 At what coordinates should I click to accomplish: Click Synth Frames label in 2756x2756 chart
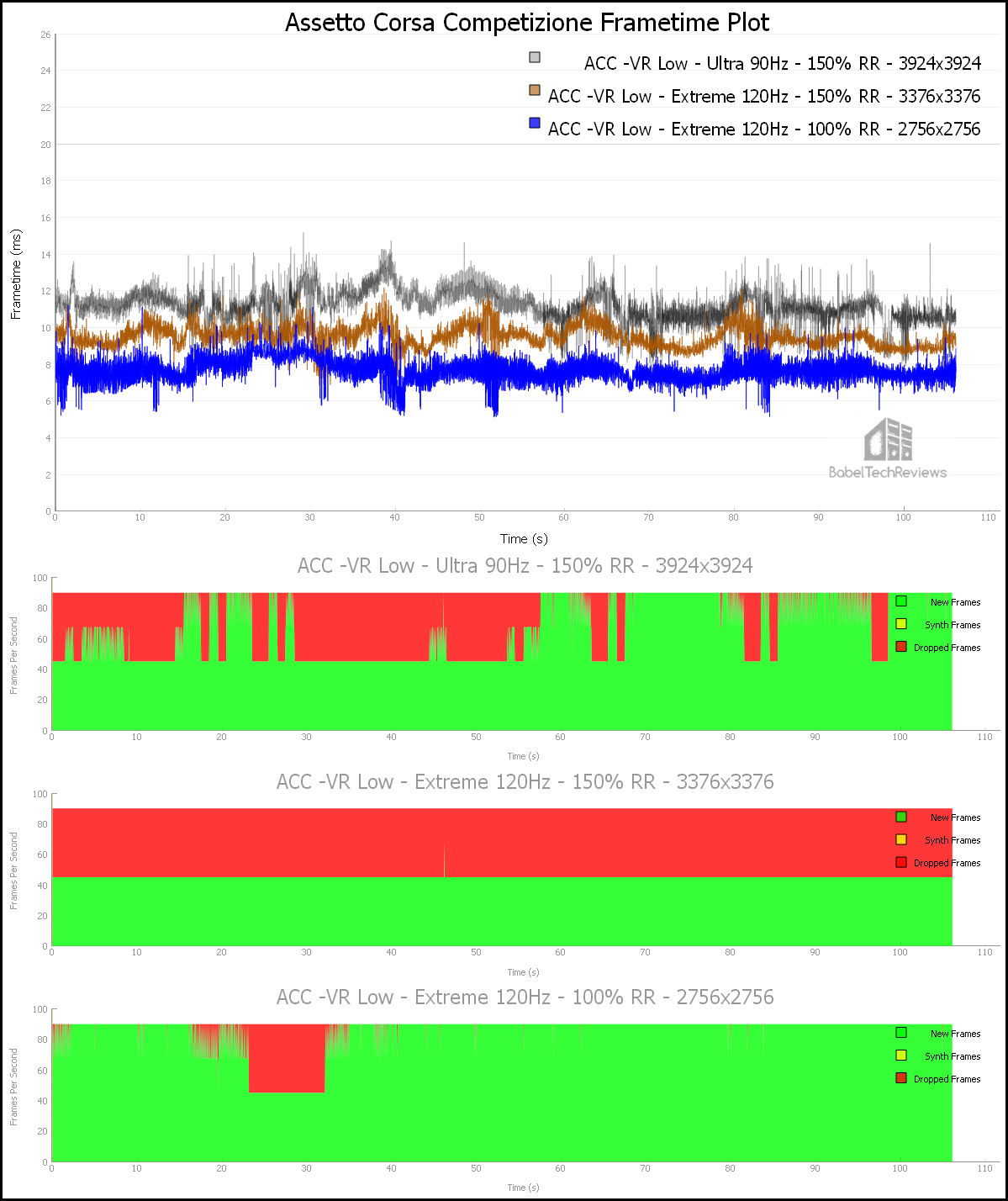pos(953,1056)
